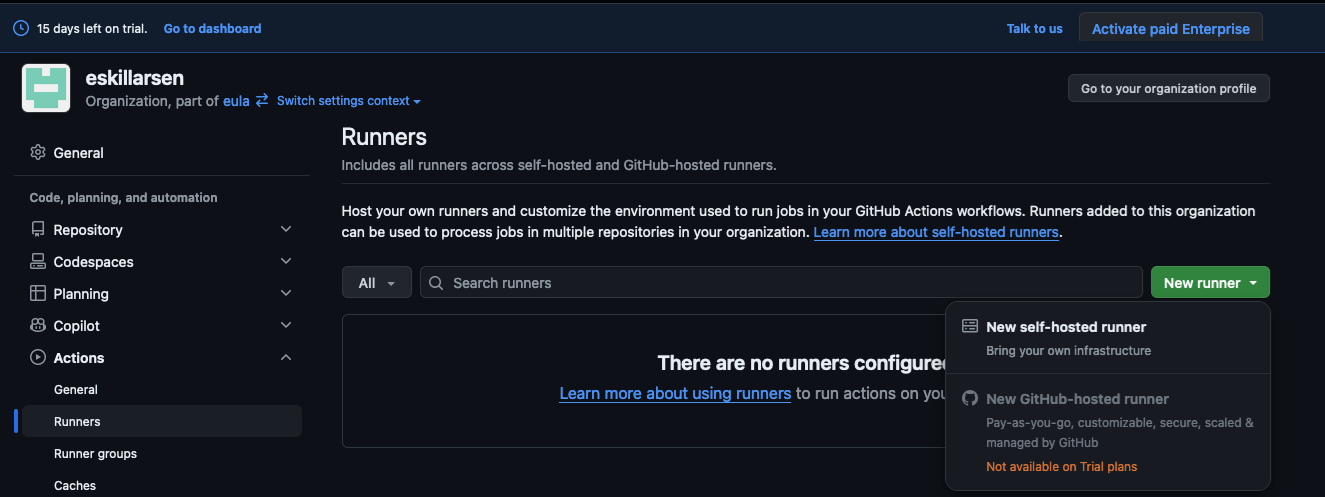The width and height of the screenshot is (1325, 497).
Task: Open the eula enterprise link
Action: (236, 100)
